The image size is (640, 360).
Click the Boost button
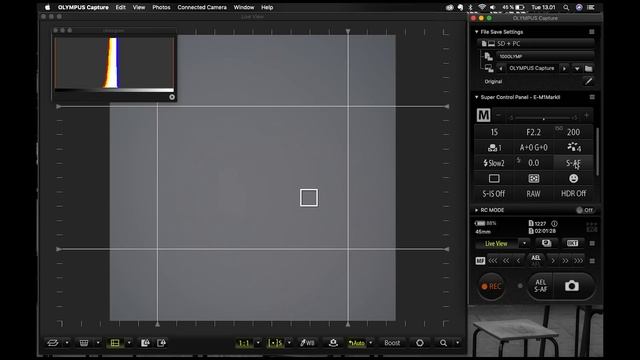tap(392, 343)
